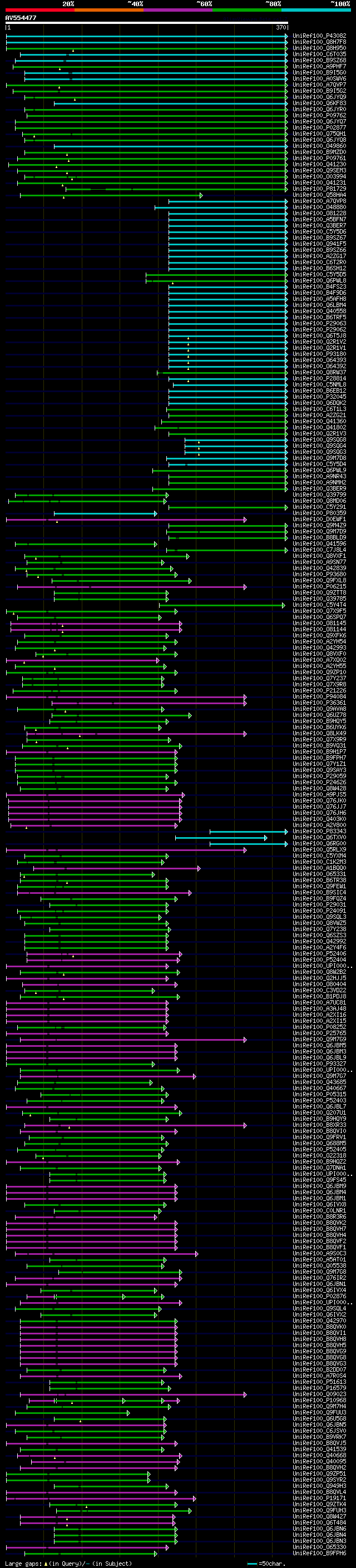Open the UniRef100_P83343 label
356x1568 pixels.
319,831
